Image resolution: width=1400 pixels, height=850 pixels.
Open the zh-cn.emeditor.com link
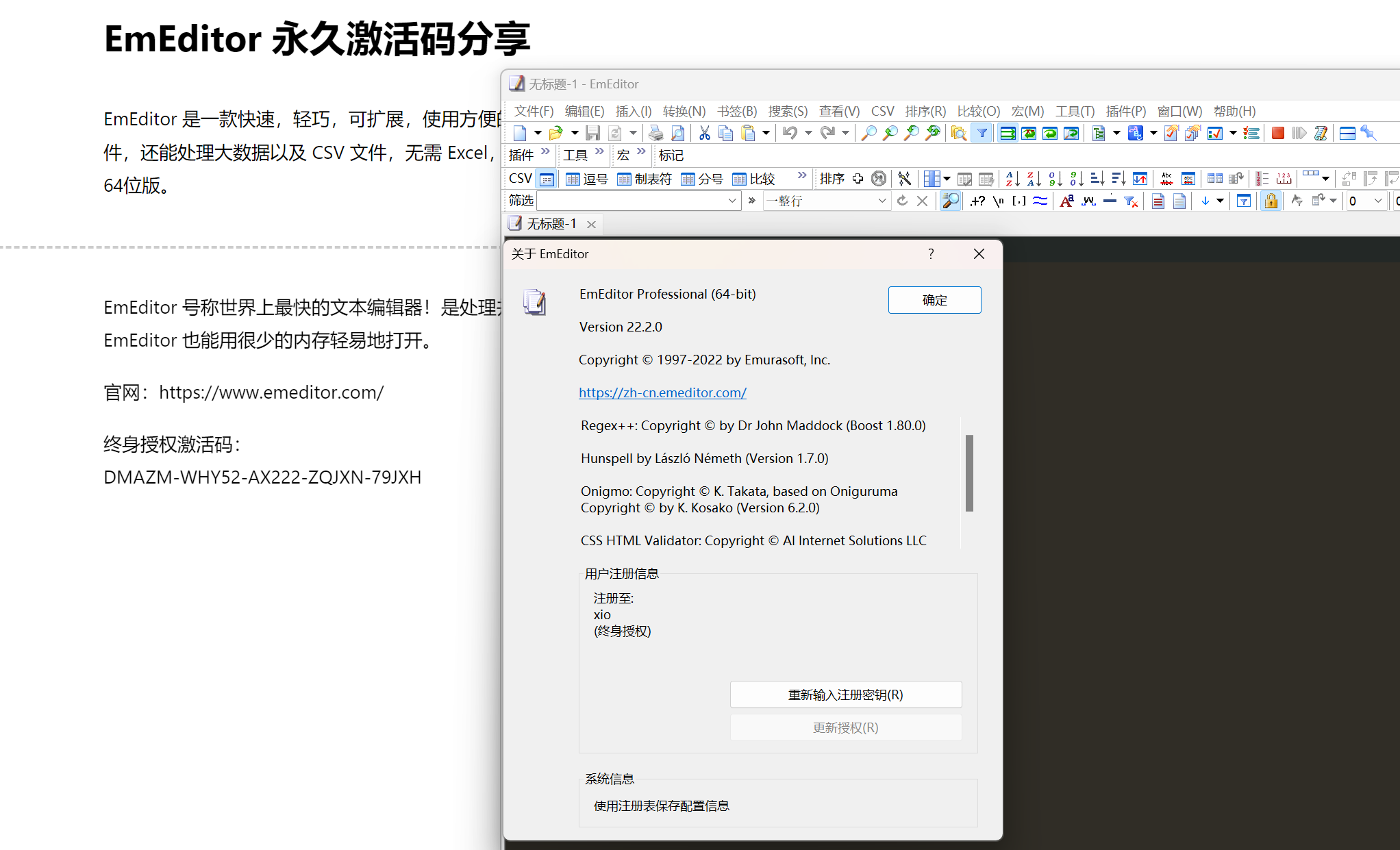click(x=662, y=392)
